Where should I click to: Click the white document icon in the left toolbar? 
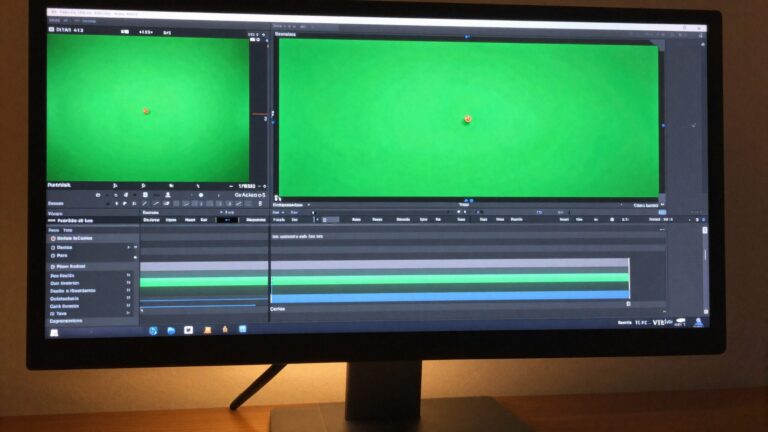click(x=145, y=195)
